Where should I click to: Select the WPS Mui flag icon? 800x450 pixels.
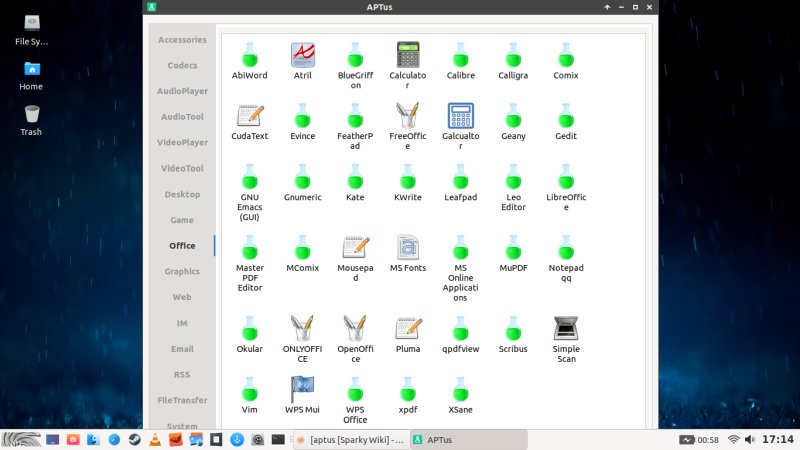(x=303, y=389)
